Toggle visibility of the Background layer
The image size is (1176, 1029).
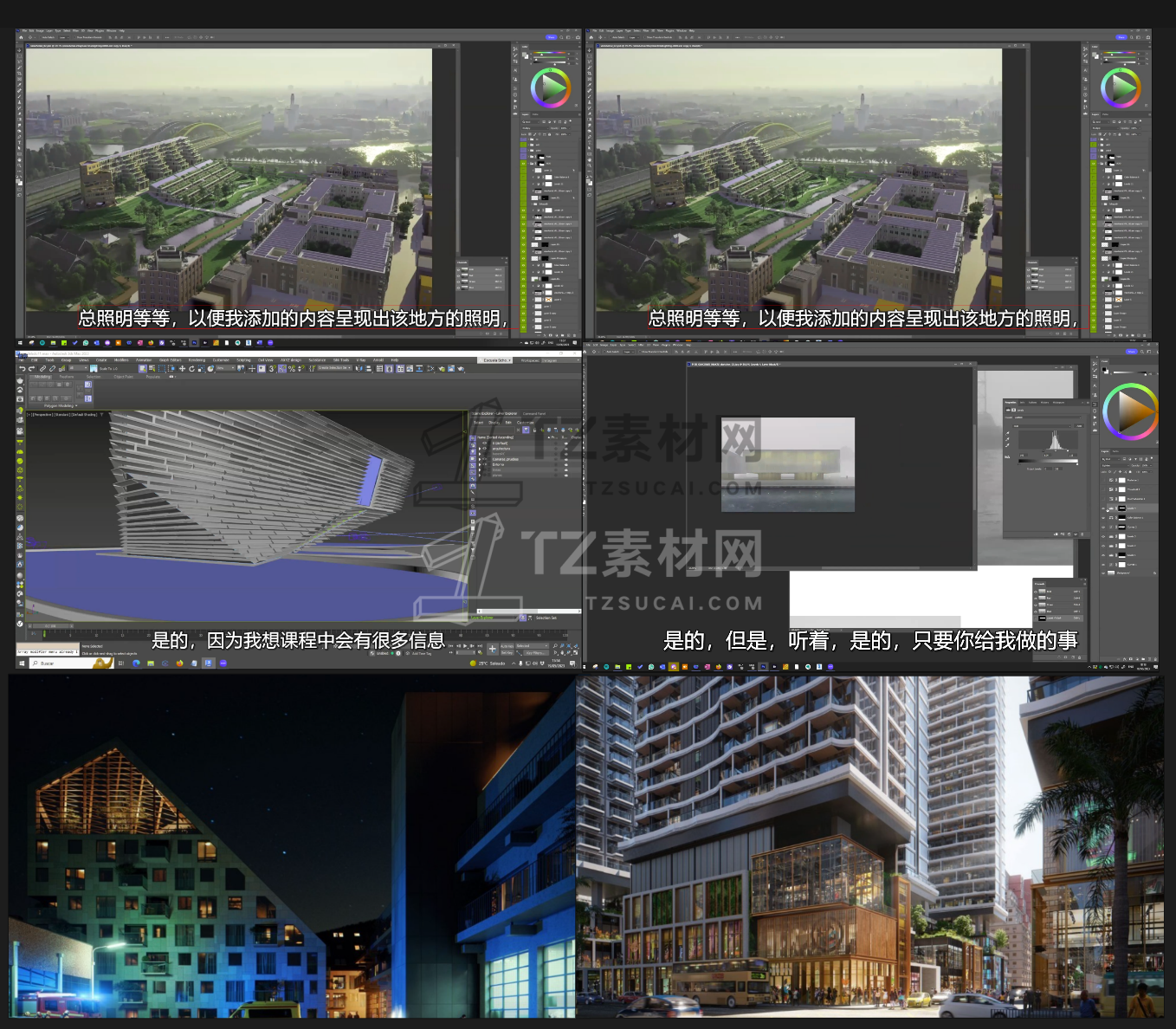1103,573
